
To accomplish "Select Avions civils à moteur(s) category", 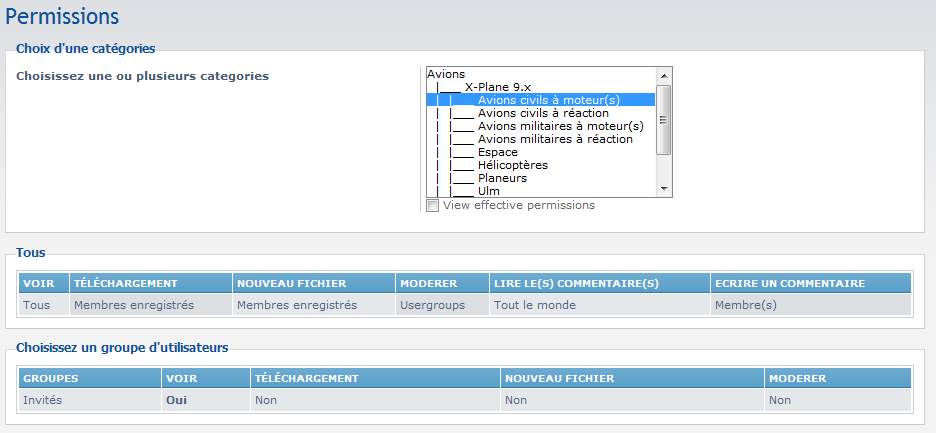I will tap(548, 100).
